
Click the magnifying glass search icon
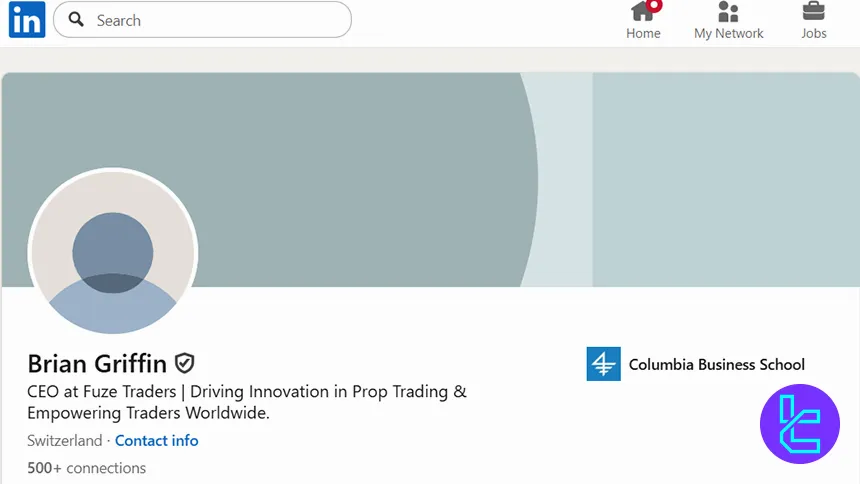point(76,20)
